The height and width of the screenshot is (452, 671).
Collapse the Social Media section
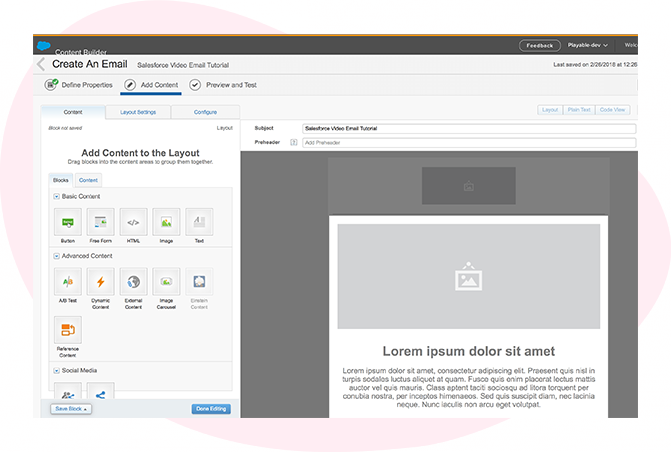57,369
